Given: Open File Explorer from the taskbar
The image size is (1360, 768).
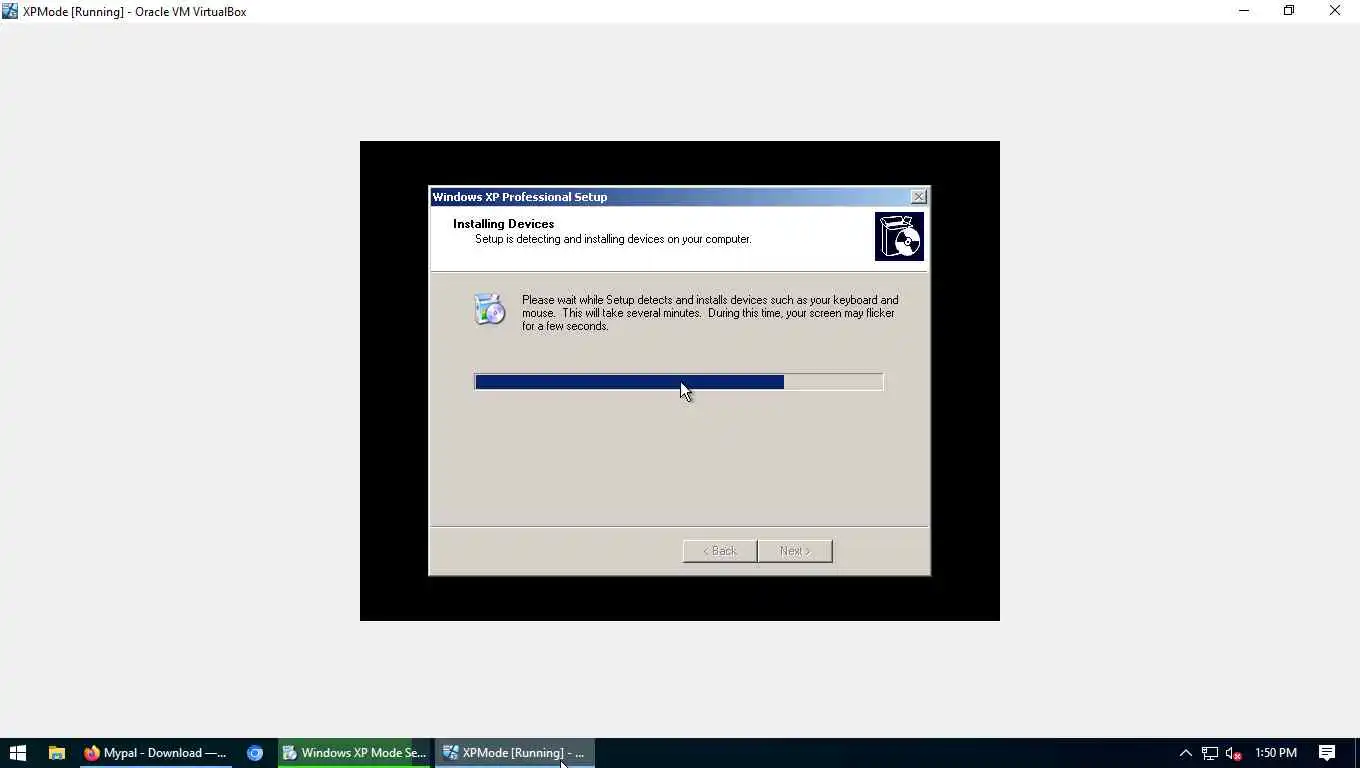Looking at the screenshot, I should coord(57,753).
